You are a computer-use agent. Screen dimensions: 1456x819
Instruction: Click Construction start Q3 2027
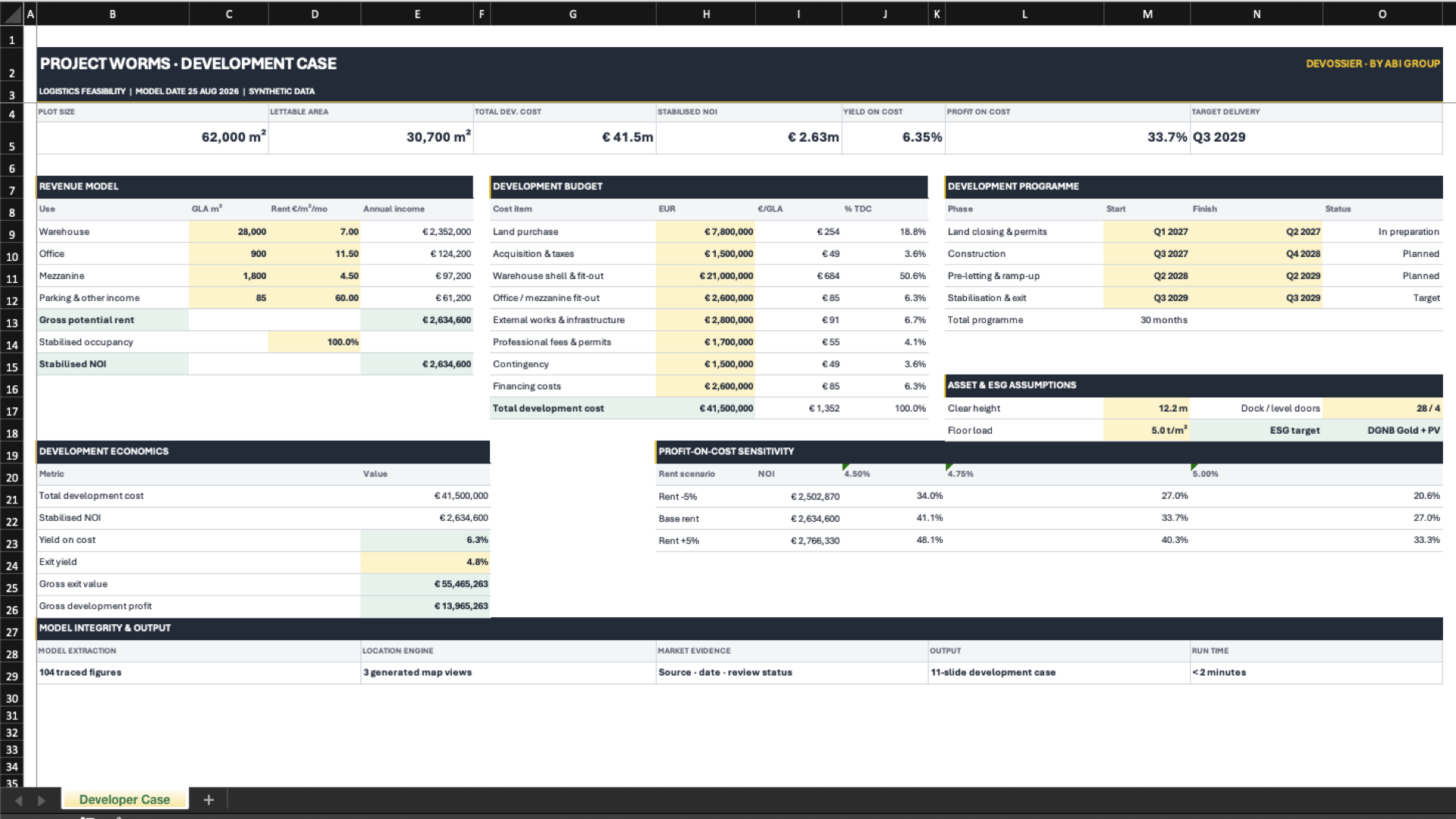(1147, 254)
